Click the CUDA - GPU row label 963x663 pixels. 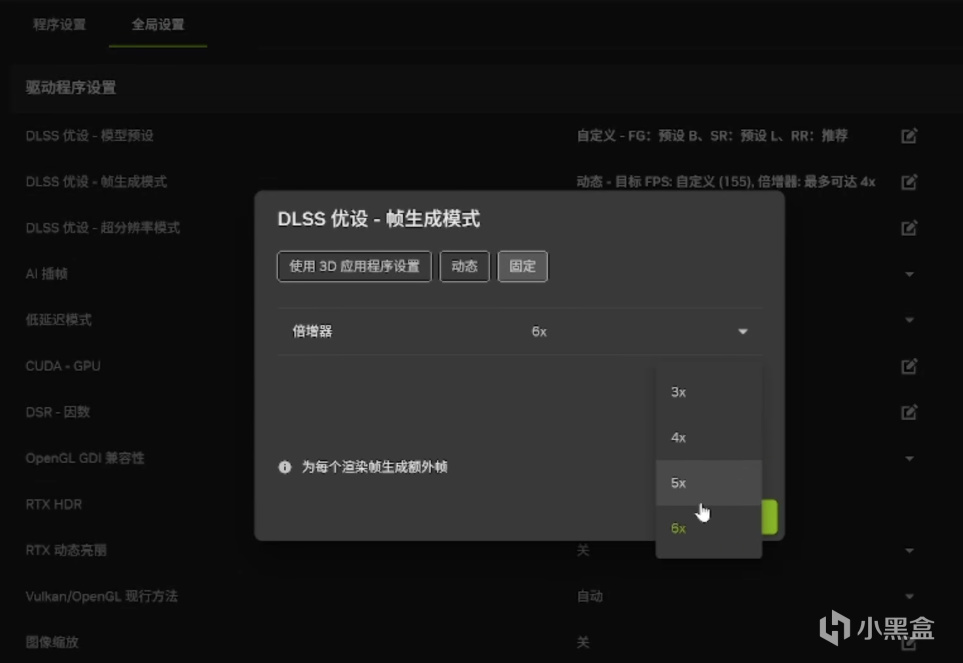click(63, 366)
